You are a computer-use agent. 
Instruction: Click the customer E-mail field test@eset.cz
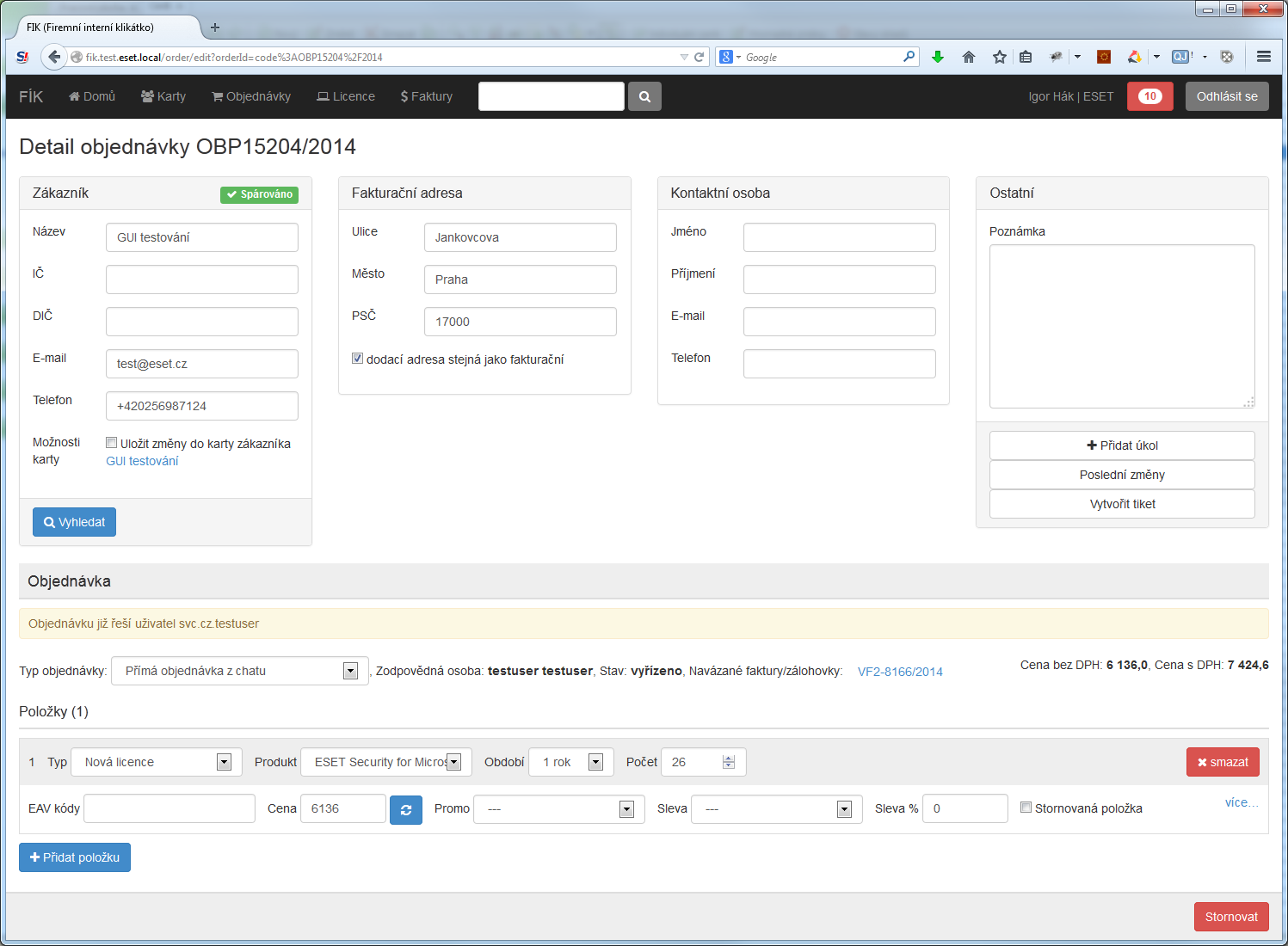[202, 364]
